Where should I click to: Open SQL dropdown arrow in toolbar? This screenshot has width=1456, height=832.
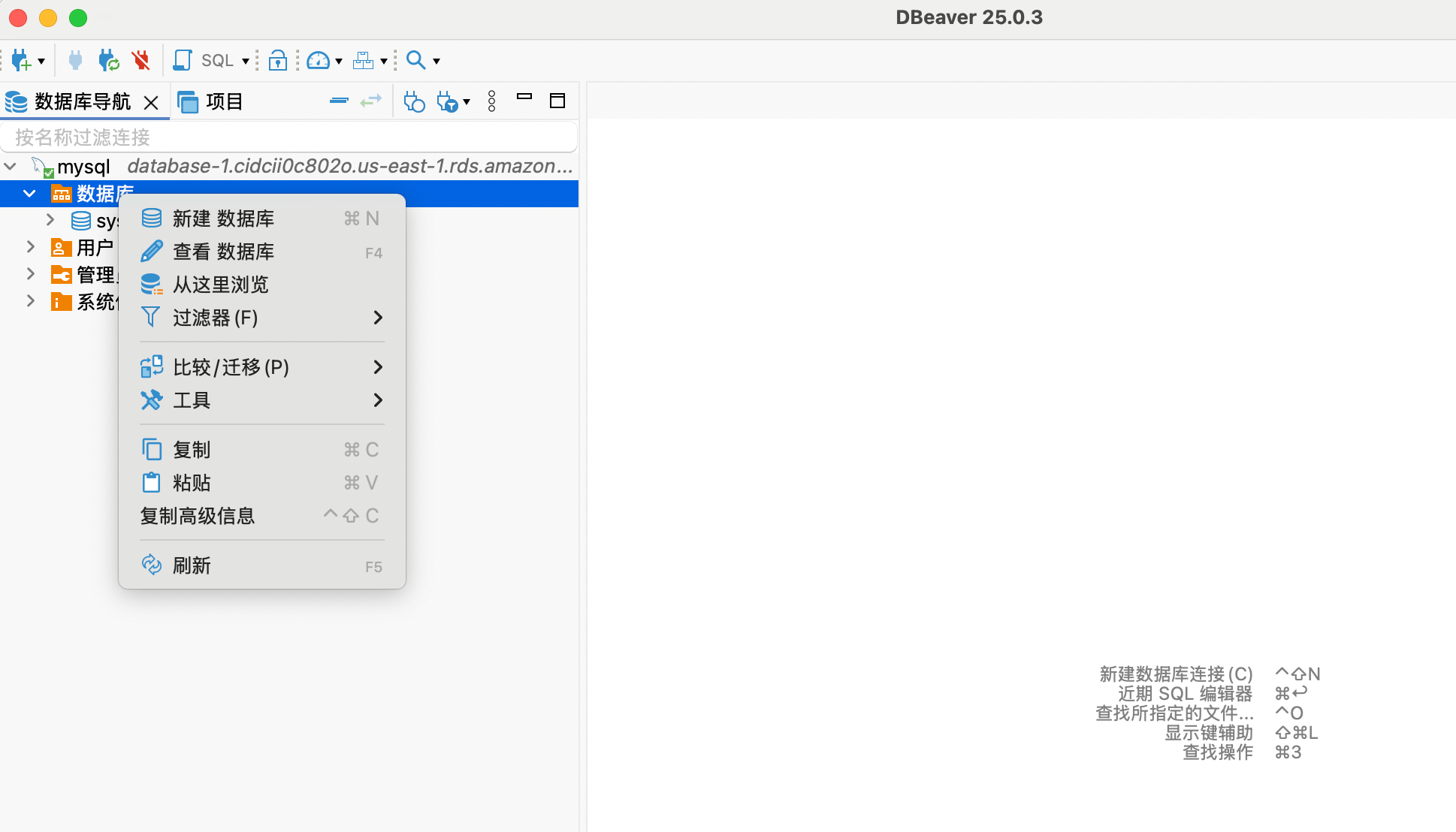[246, 61]
